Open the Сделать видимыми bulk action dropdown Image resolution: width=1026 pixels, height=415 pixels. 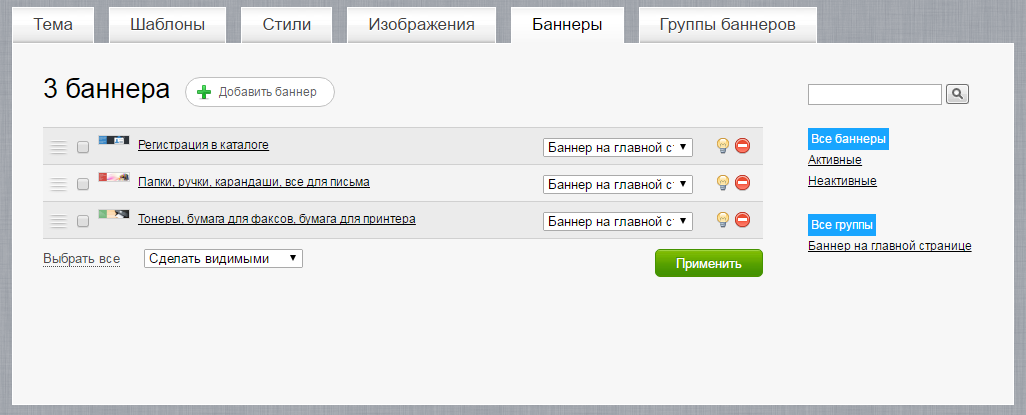pos(223,258)
